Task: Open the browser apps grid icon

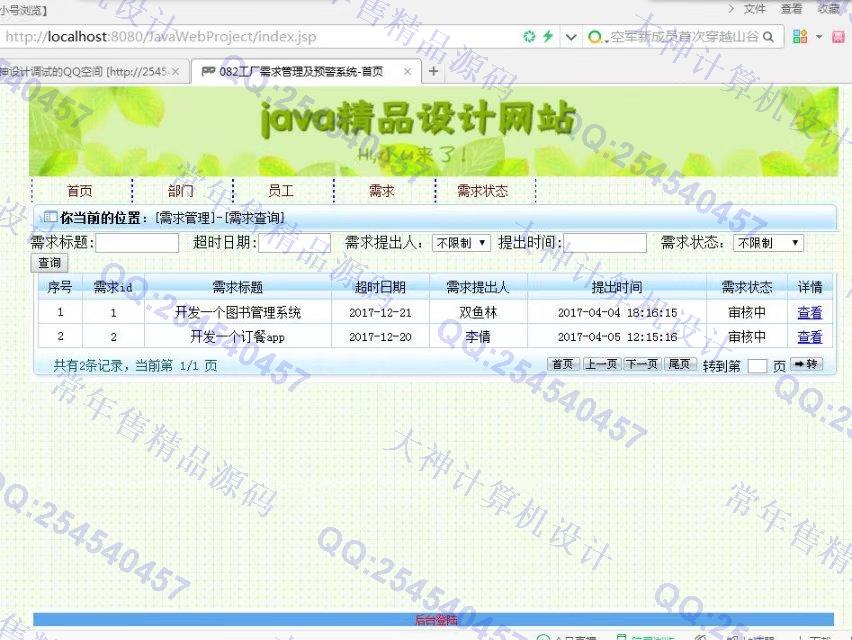Action: pos(800,36)
